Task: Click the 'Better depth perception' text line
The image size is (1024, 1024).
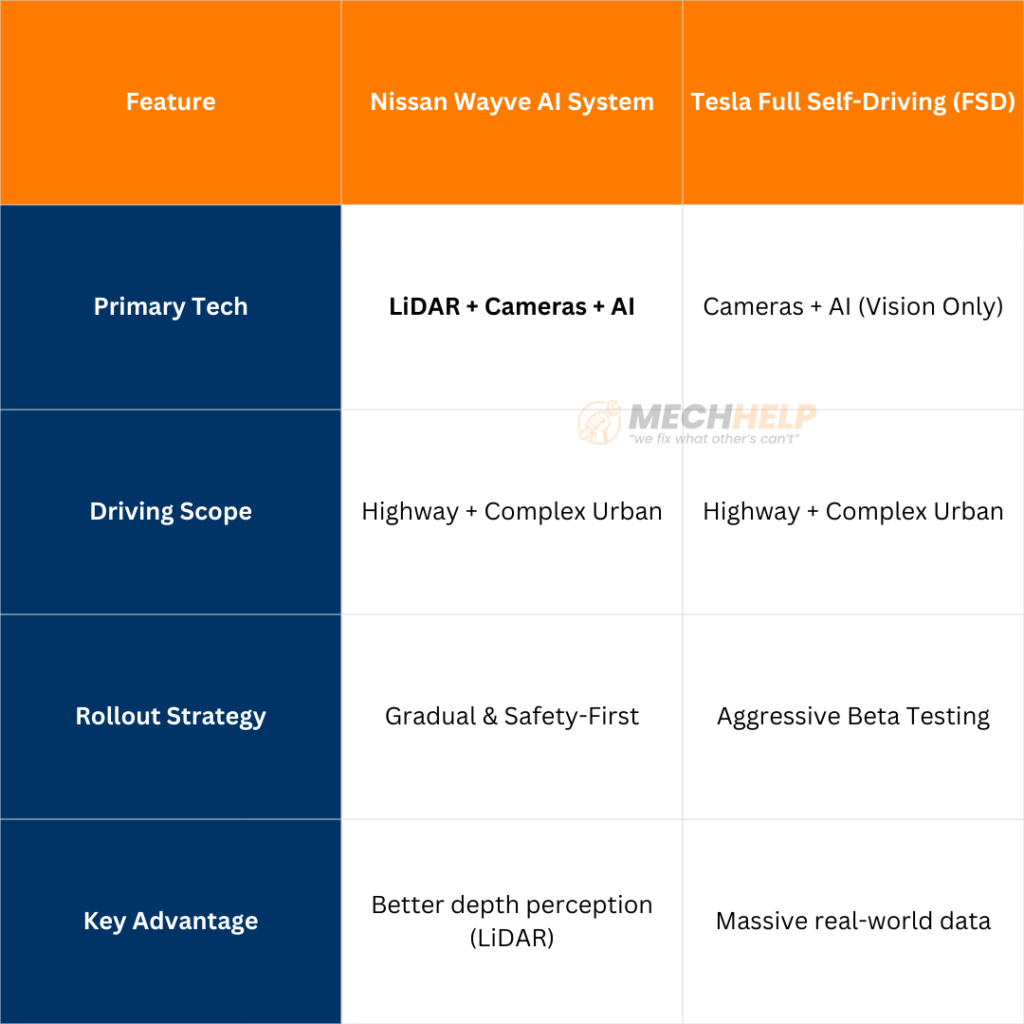Action: 512,905
